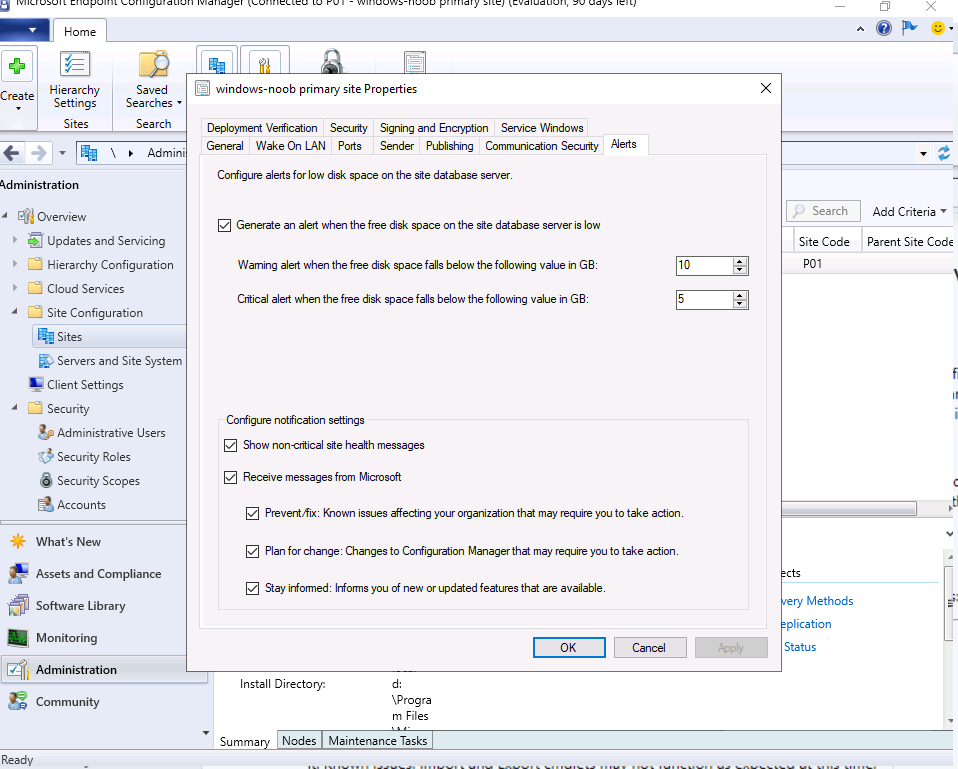Screen dimensions: 958x769
Task: Collapse the Site Configuration node
Action: (x=15, y=312)
